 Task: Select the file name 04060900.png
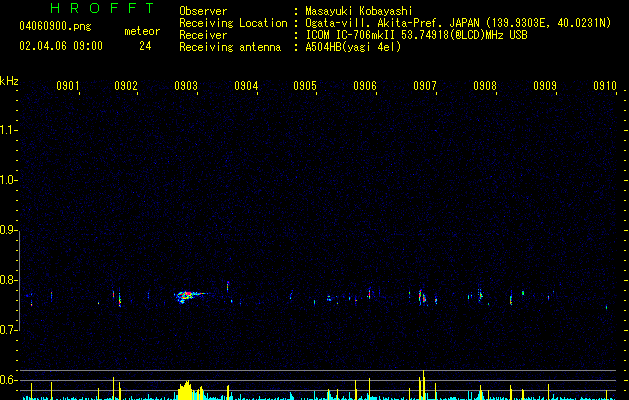(55, 27)
